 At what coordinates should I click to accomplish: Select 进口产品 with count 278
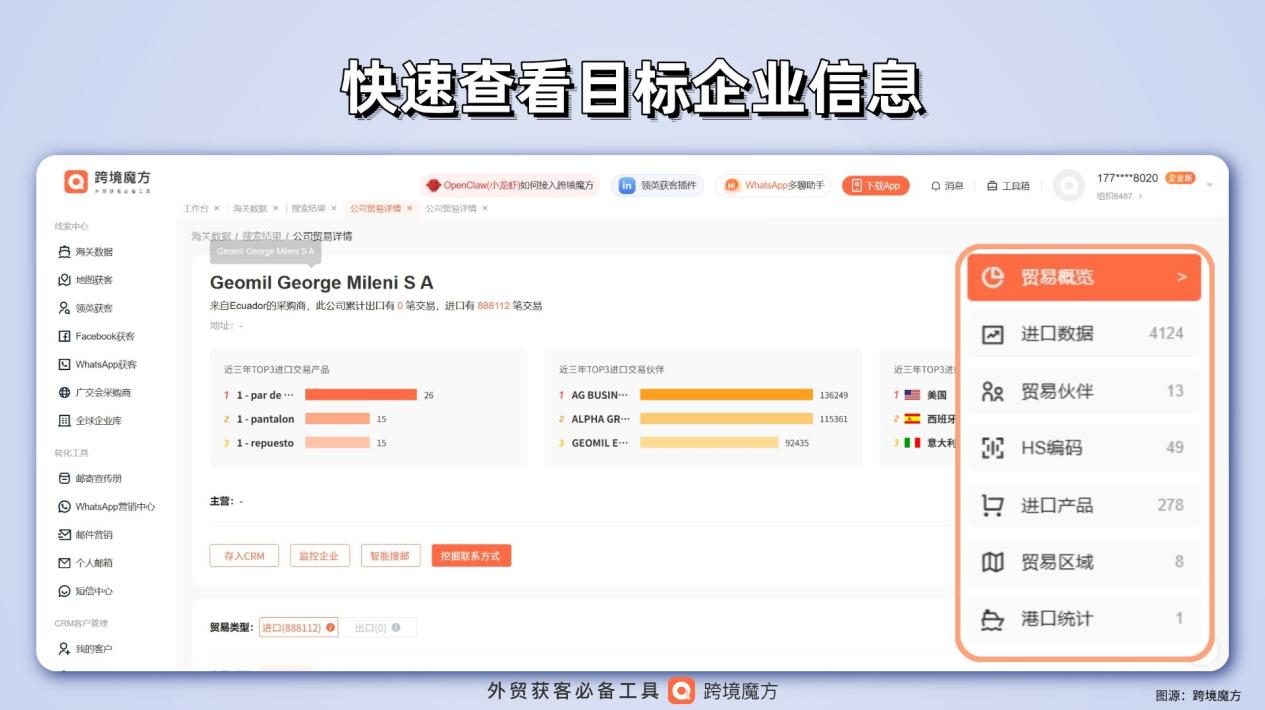1084,505
